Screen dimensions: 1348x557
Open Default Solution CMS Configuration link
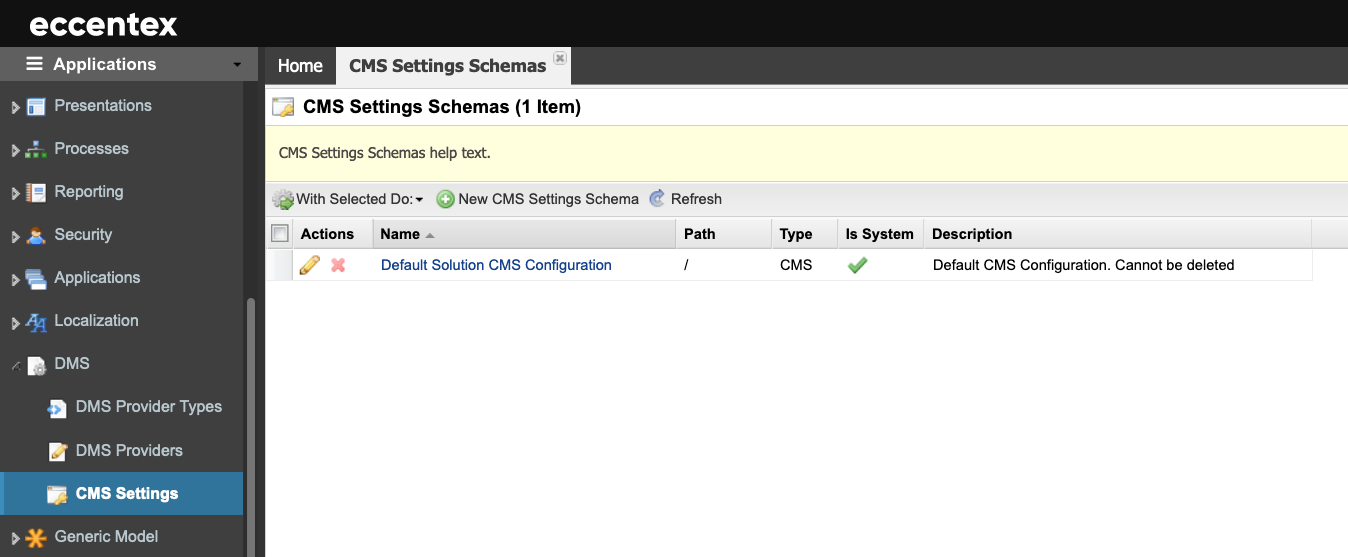[x=496, y=265]
